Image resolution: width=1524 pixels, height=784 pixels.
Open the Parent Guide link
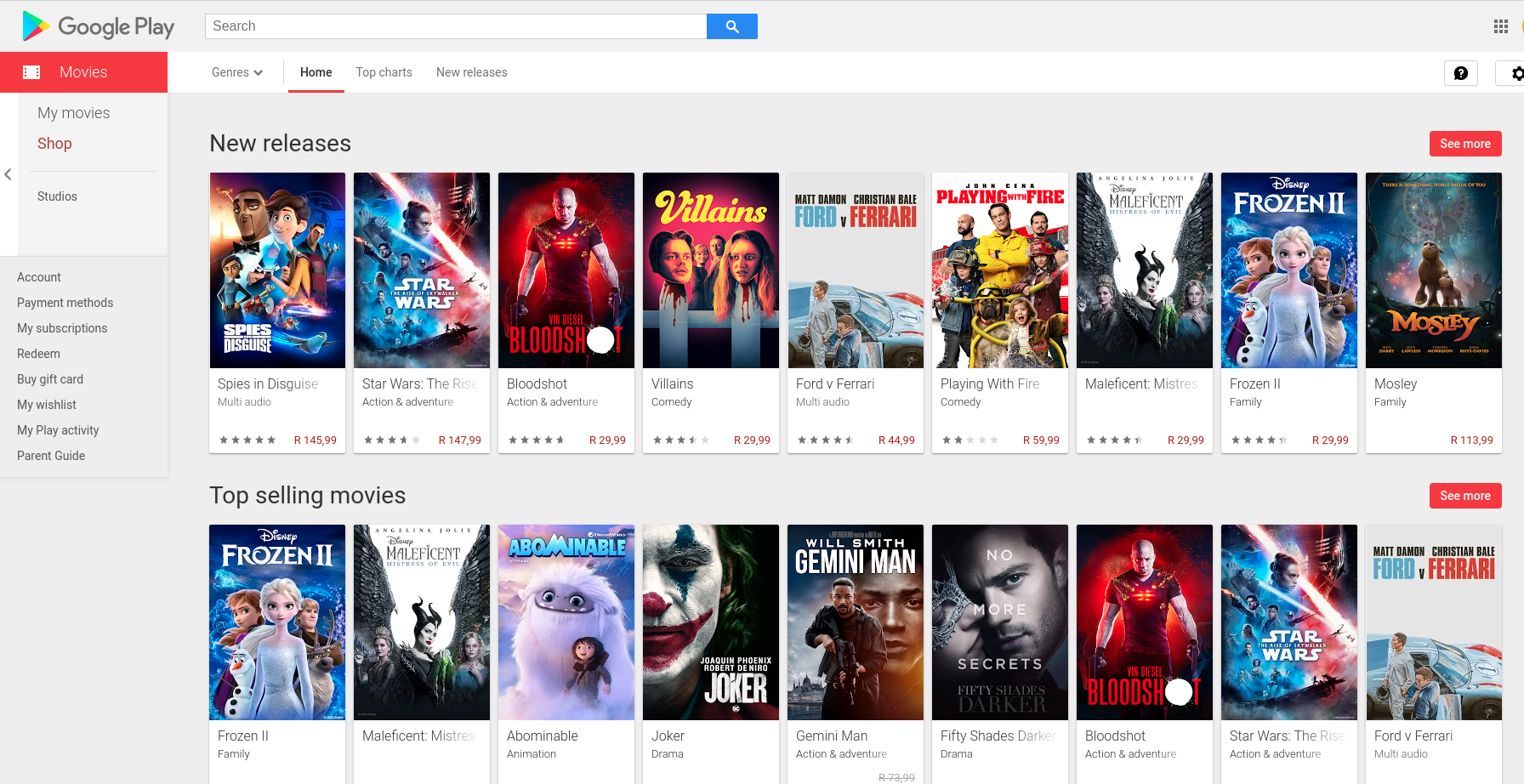click(51, 456)
